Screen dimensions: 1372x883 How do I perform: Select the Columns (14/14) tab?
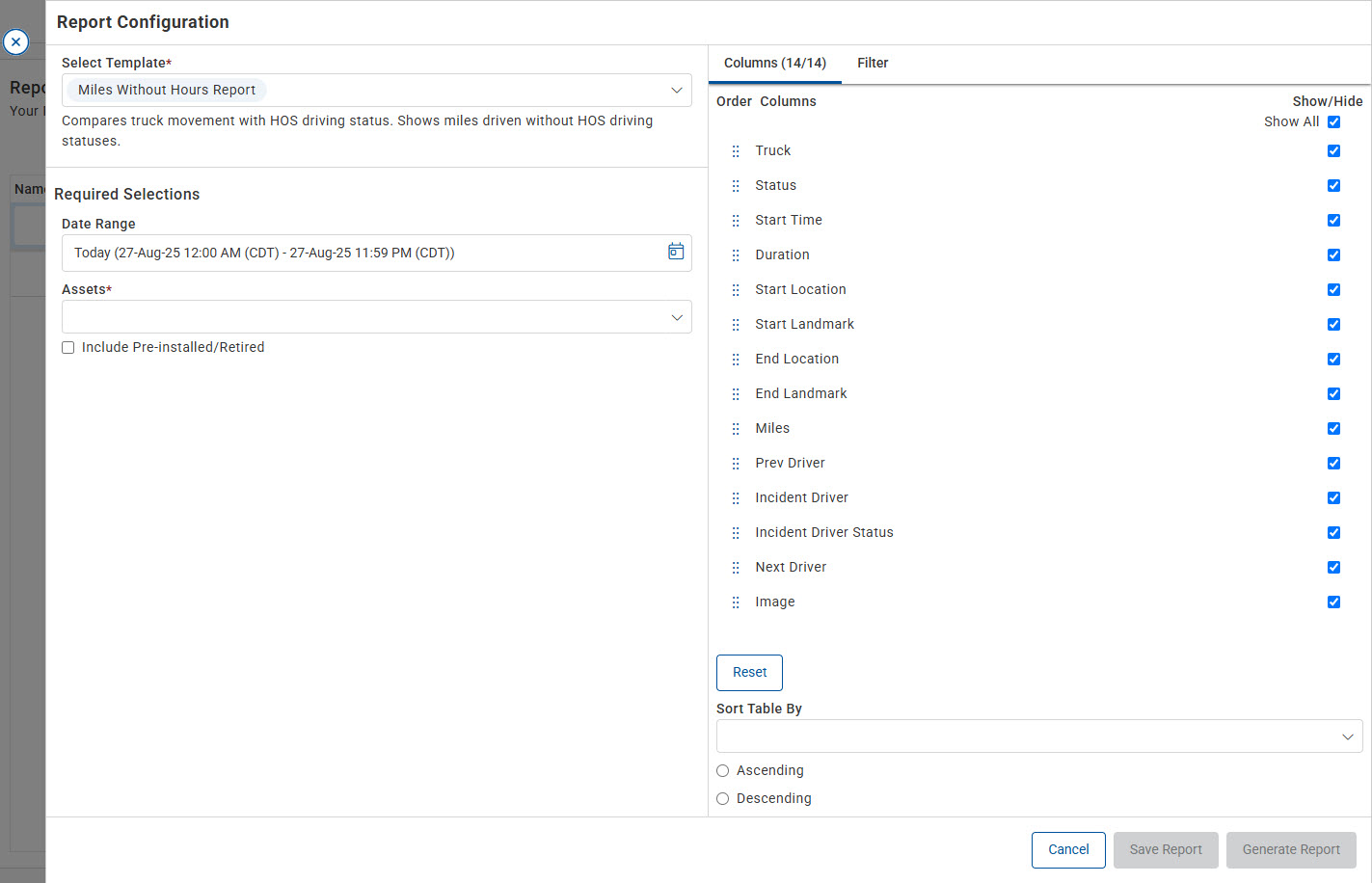point(775,63)
